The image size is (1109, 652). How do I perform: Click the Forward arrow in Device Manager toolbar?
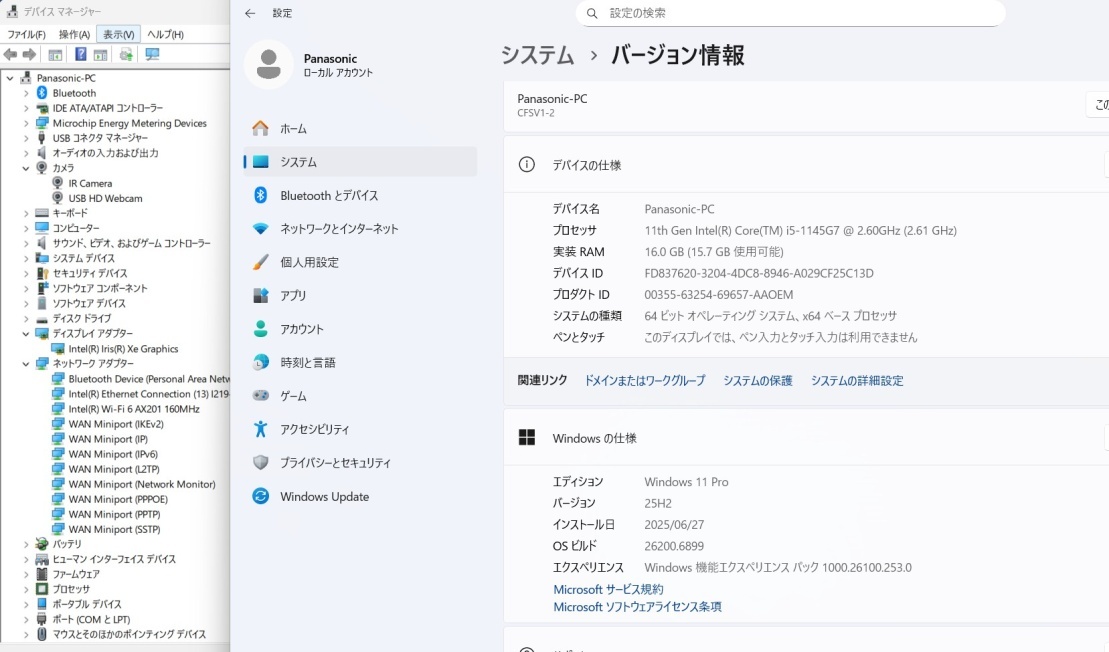[29, 54]
